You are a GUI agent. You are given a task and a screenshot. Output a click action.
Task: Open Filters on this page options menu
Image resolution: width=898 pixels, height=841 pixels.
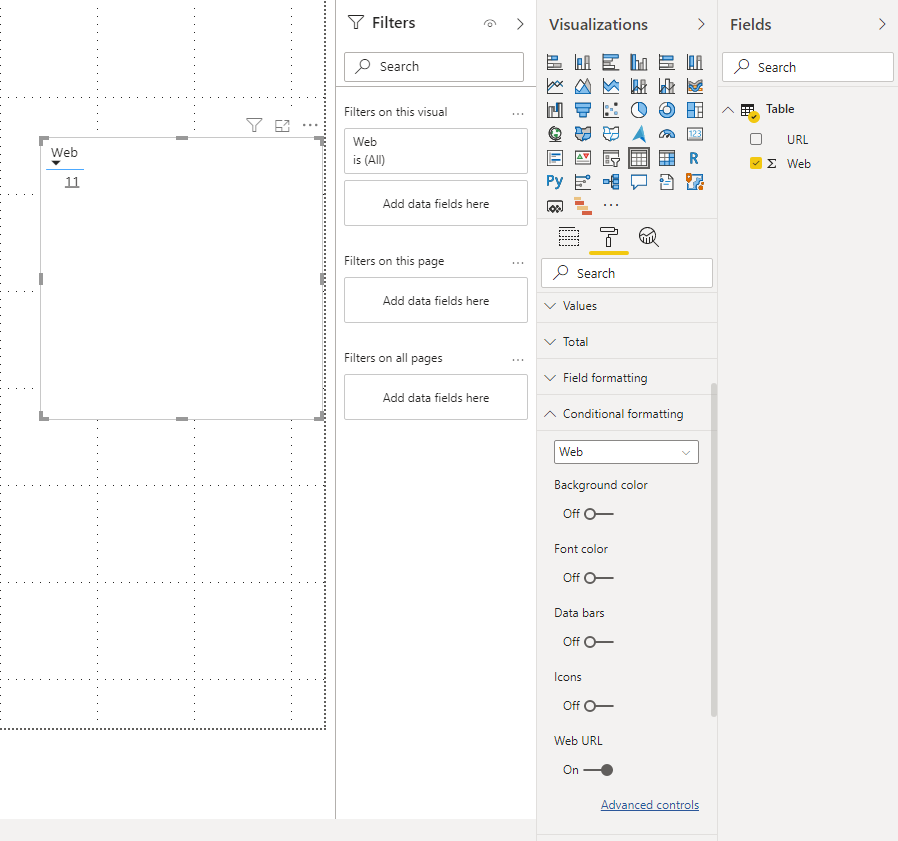pyautogui.click(x=518, y=262)
